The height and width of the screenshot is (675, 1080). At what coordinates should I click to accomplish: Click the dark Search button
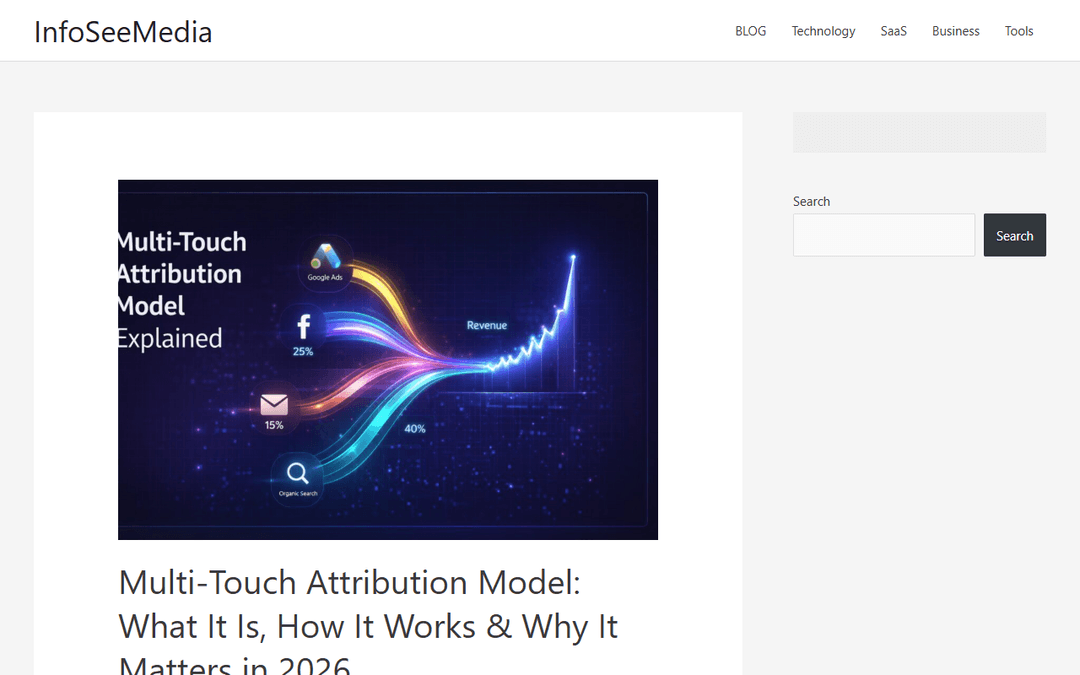[x=1015, y=235]
